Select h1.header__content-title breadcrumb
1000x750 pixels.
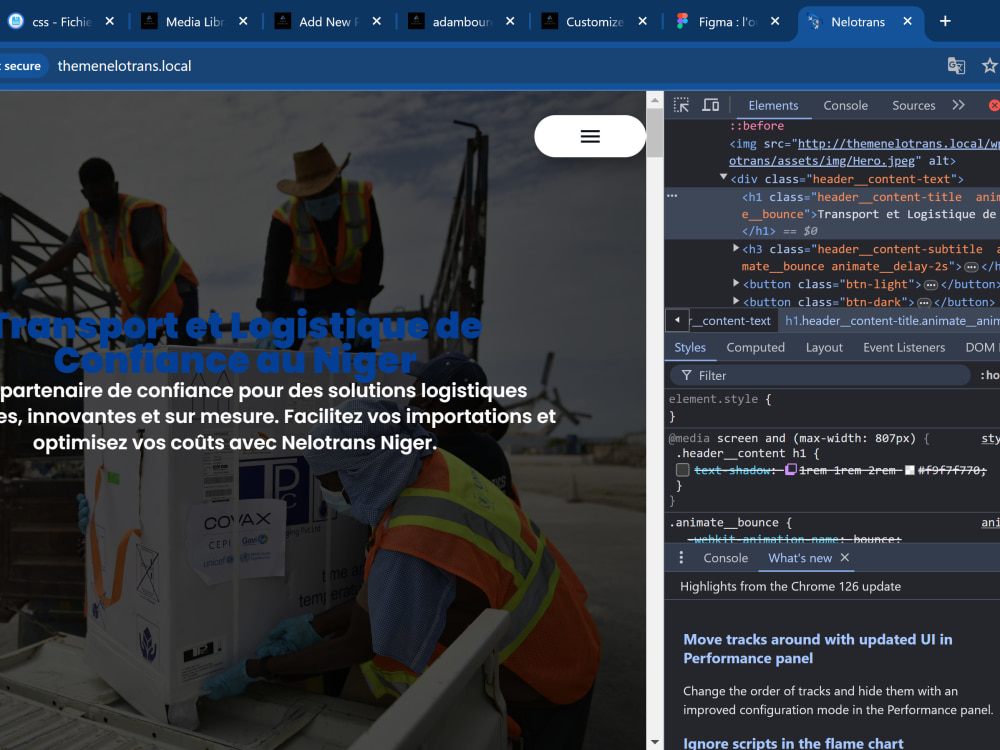pyautogui.click(x=892, y=320)
